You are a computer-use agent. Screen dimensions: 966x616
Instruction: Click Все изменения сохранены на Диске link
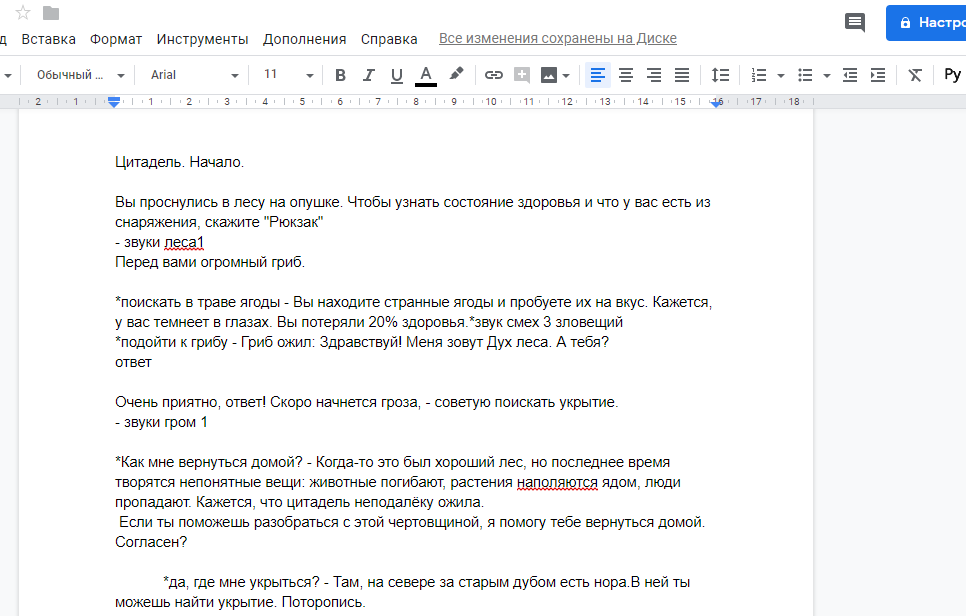click(x=558, y=38)
